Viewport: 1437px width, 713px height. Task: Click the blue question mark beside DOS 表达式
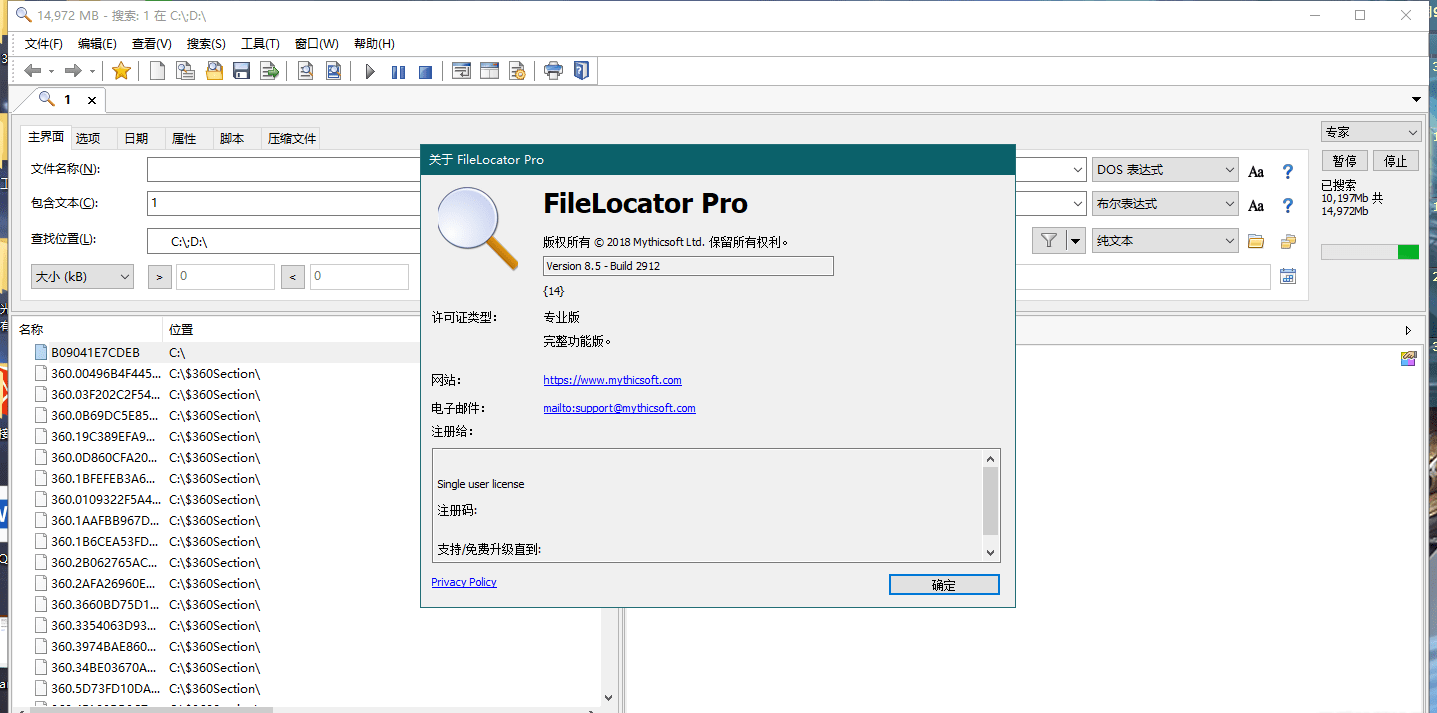pyautogui.click(x=1288, y=171)
